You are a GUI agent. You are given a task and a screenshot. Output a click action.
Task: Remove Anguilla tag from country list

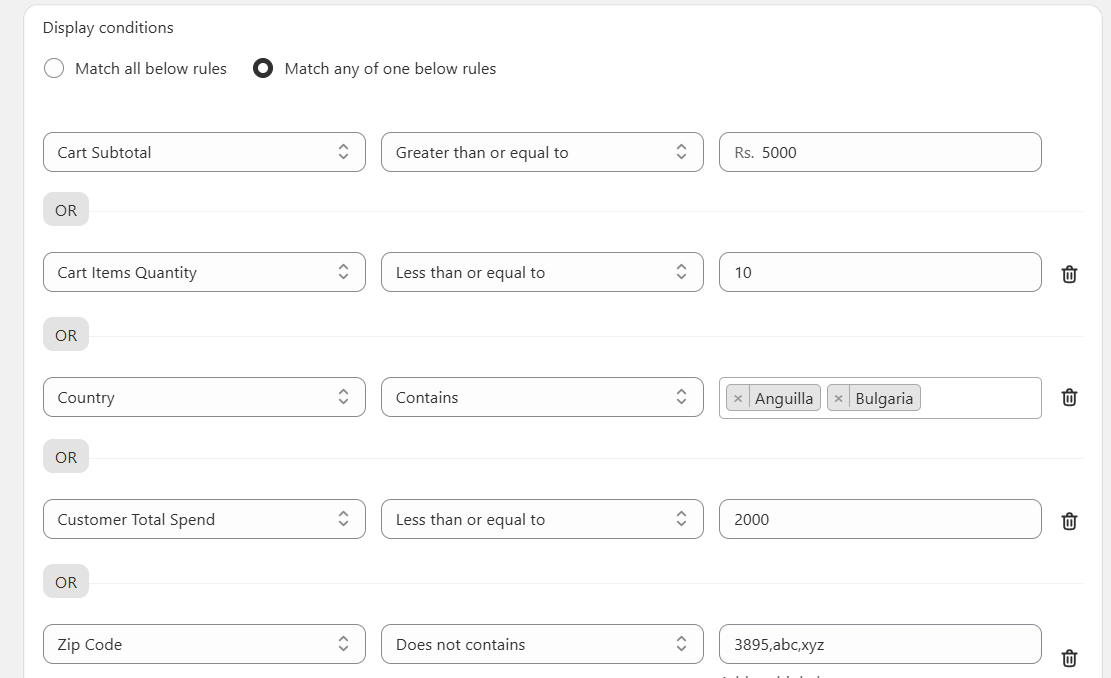(738, 398)
